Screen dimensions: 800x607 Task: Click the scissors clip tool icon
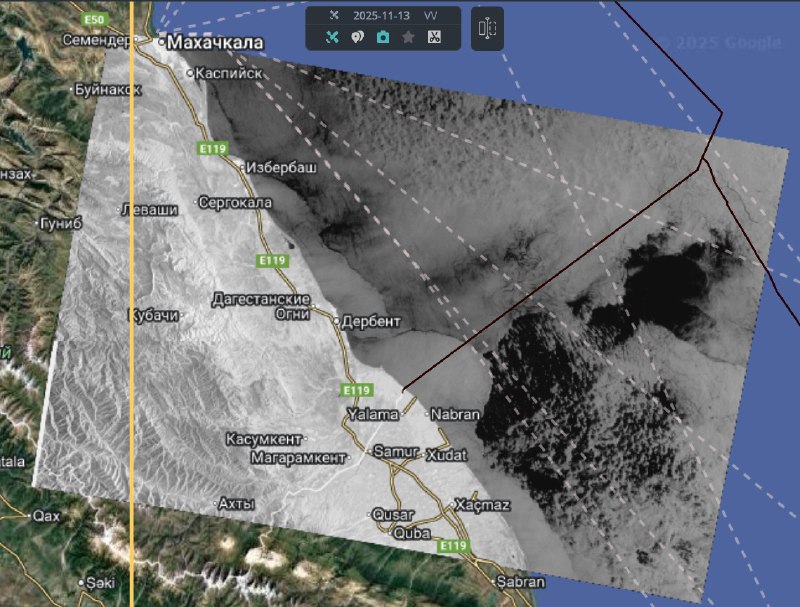434,37
